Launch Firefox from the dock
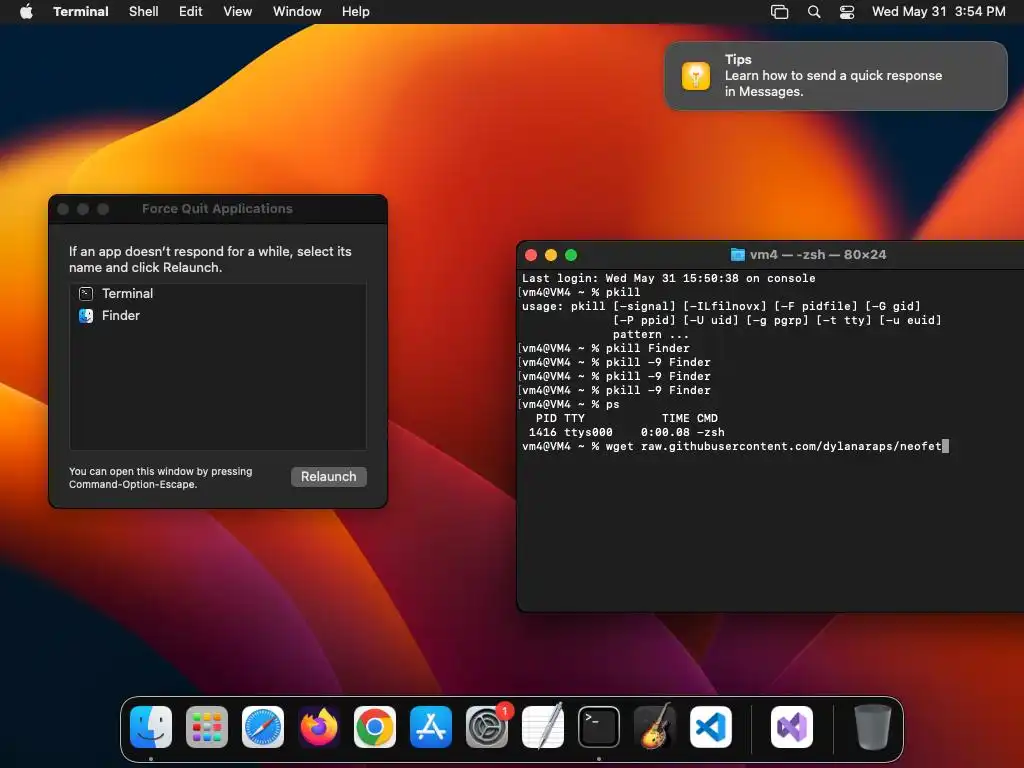Image resolution: width=1024 pixels, height=768 pixels. coord(319,727)
